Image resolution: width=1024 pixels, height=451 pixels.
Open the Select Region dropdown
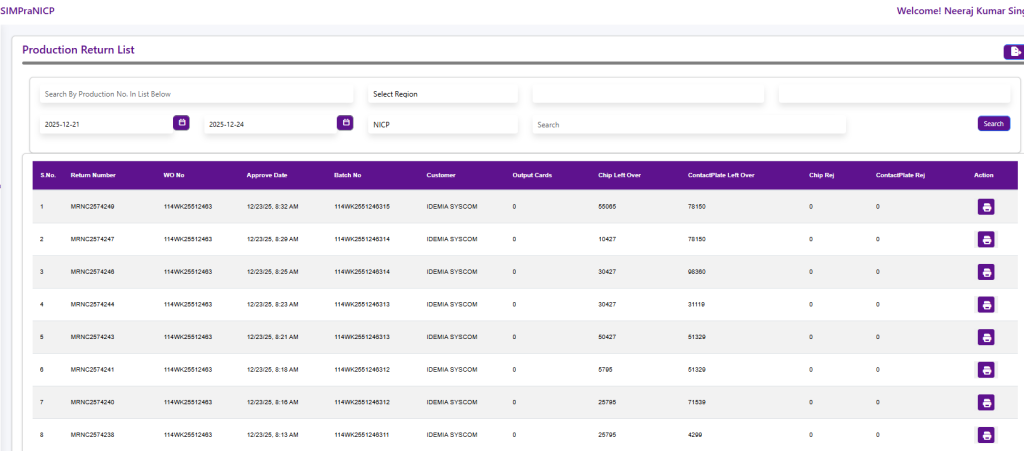[442, 94]
